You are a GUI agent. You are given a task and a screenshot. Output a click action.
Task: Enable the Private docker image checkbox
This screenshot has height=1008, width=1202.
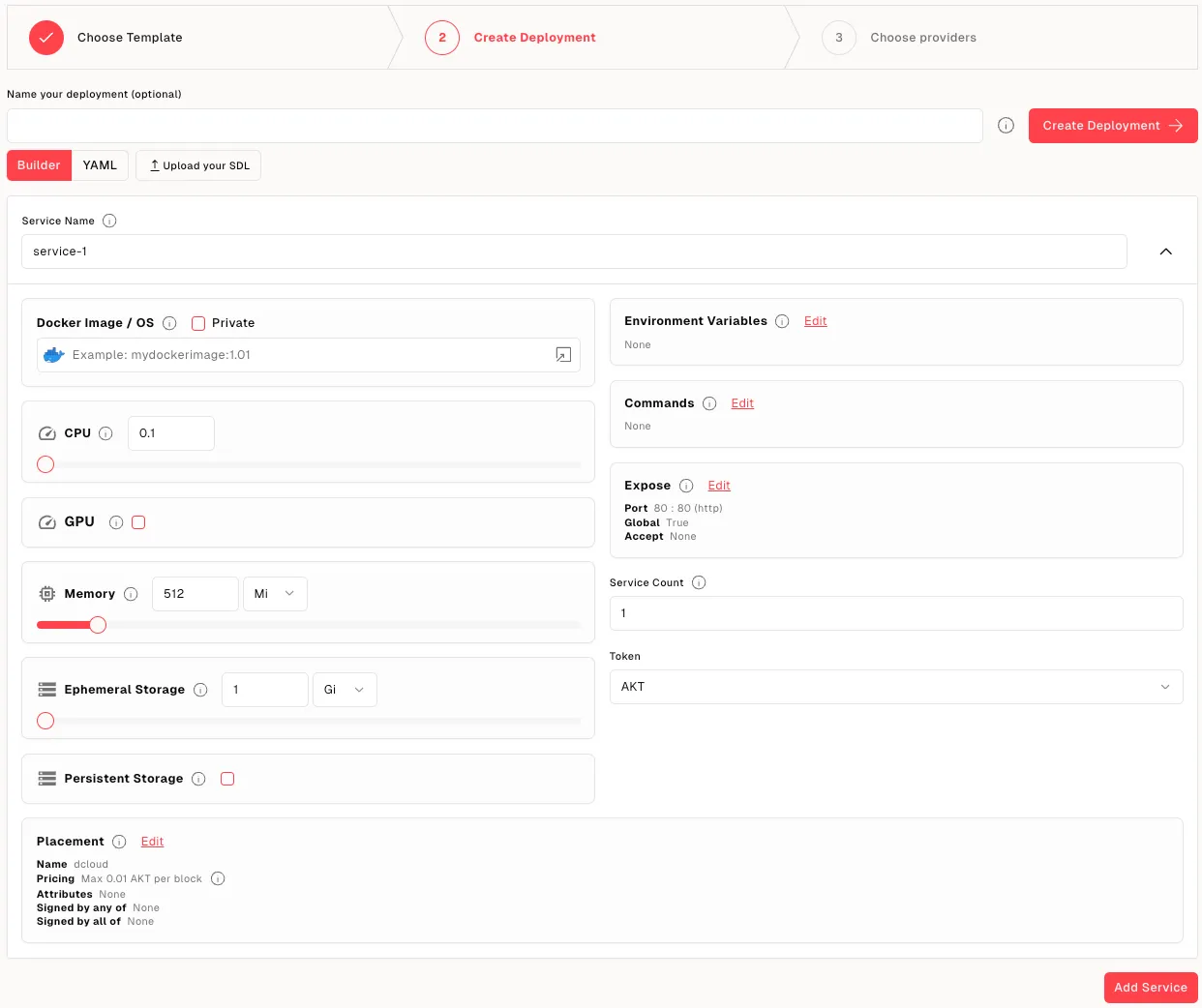click(x=198, y=323)
